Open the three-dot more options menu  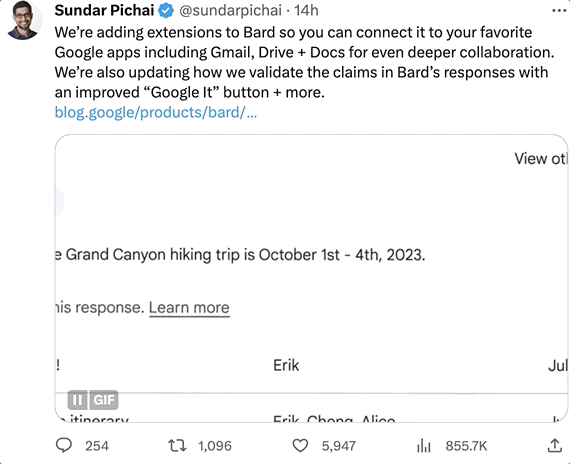pos(559,11)
